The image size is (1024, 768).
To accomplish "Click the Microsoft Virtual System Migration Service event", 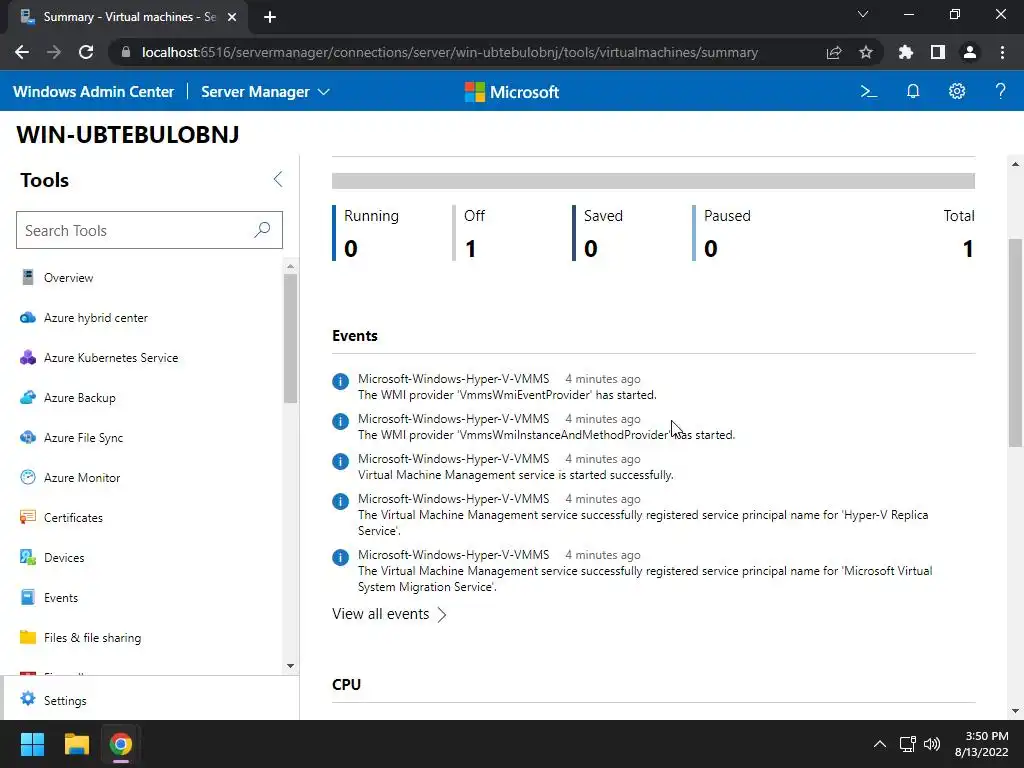I will (x=645, y=579).
